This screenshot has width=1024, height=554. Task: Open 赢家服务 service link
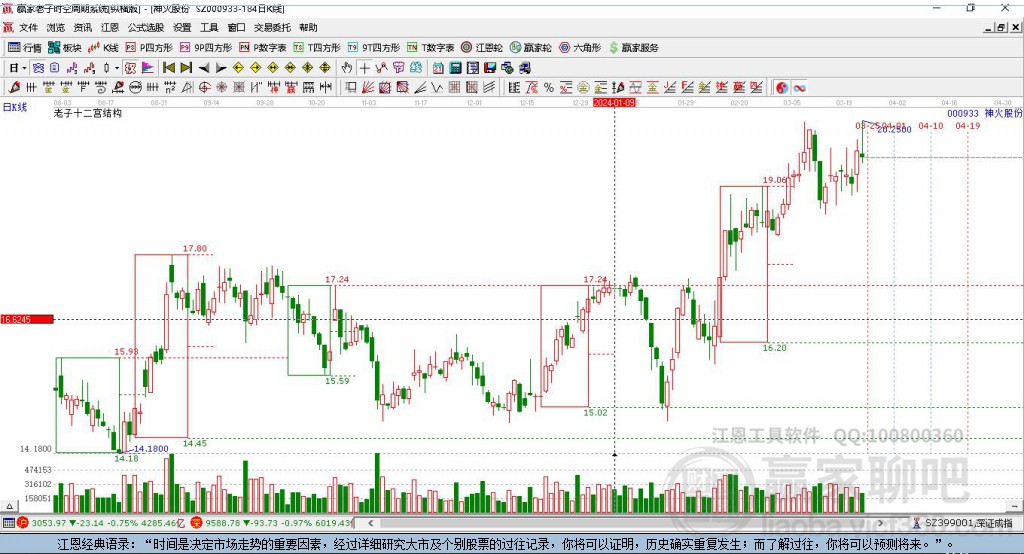(x=633, y=48)
